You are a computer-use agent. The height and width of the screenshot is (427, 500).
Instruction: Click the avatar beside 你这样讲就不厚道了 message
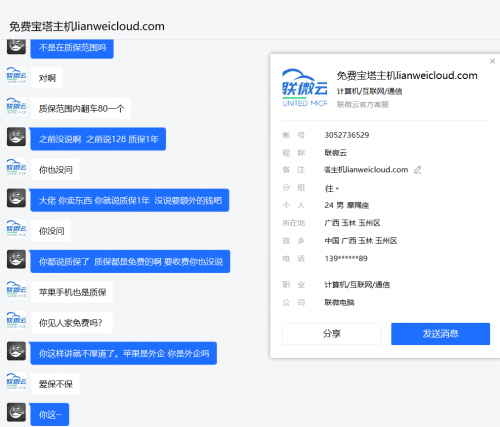(x=16, y=351)
